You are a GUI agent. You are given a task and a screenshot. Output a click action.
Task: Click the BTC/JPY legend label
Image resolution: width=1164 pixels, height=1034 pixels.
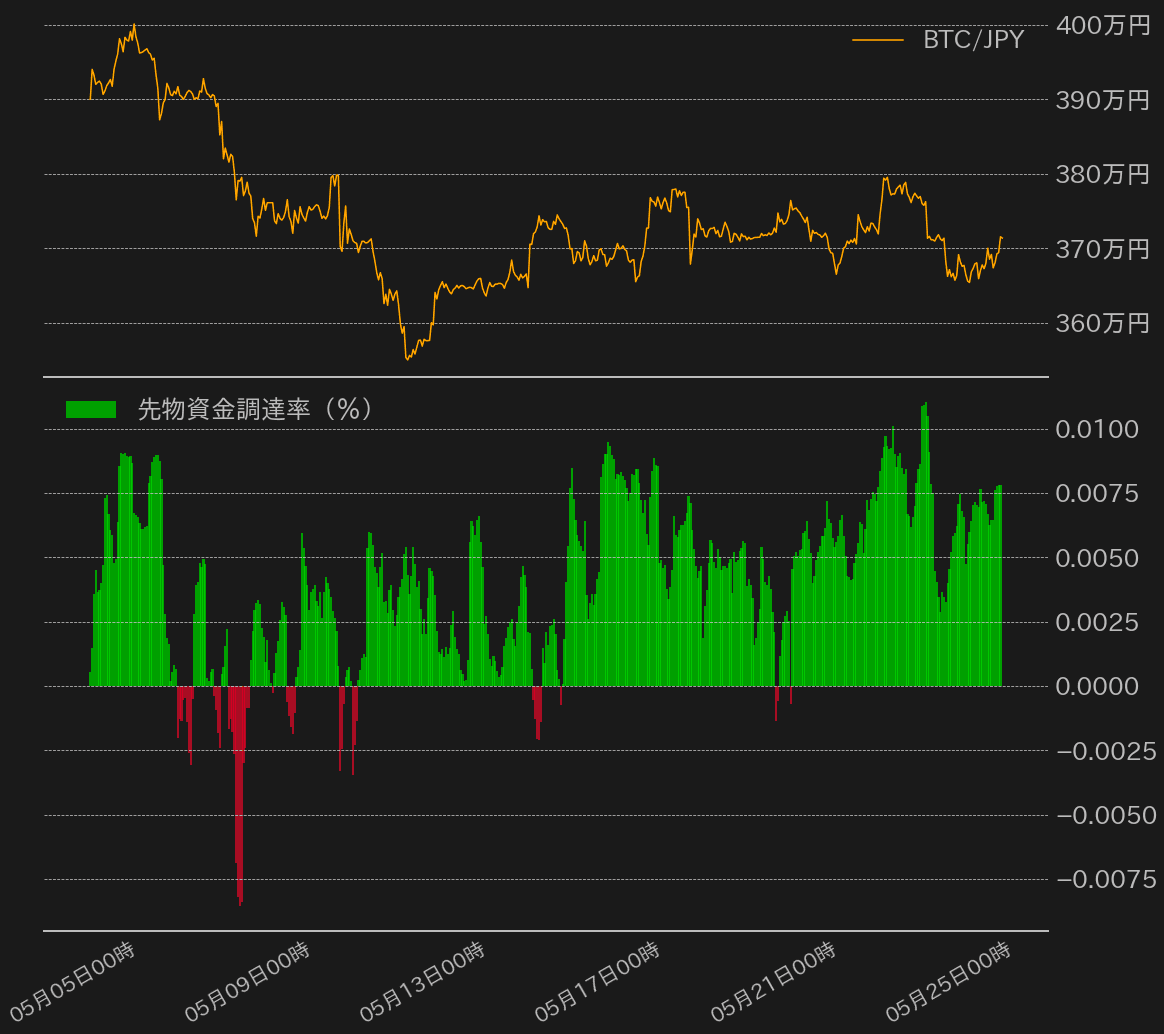tap(973, 40)
